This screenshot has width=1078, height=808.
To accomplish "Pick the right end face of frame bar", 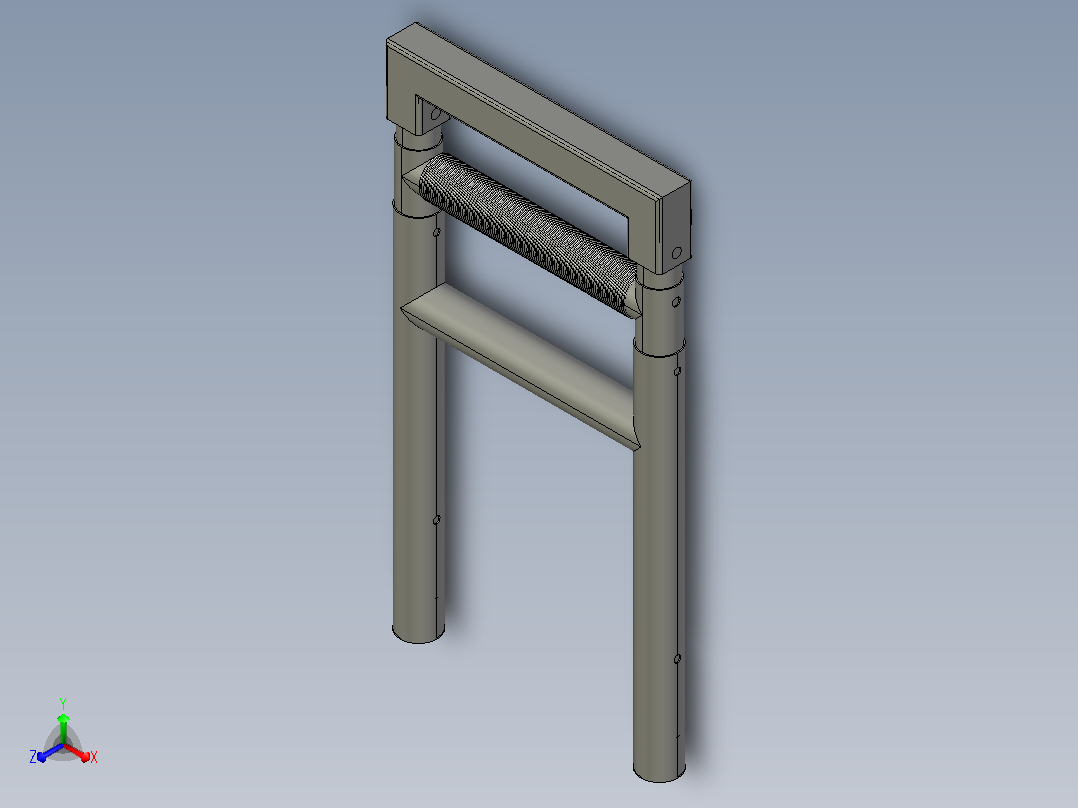I will click(x=675, y=227).
